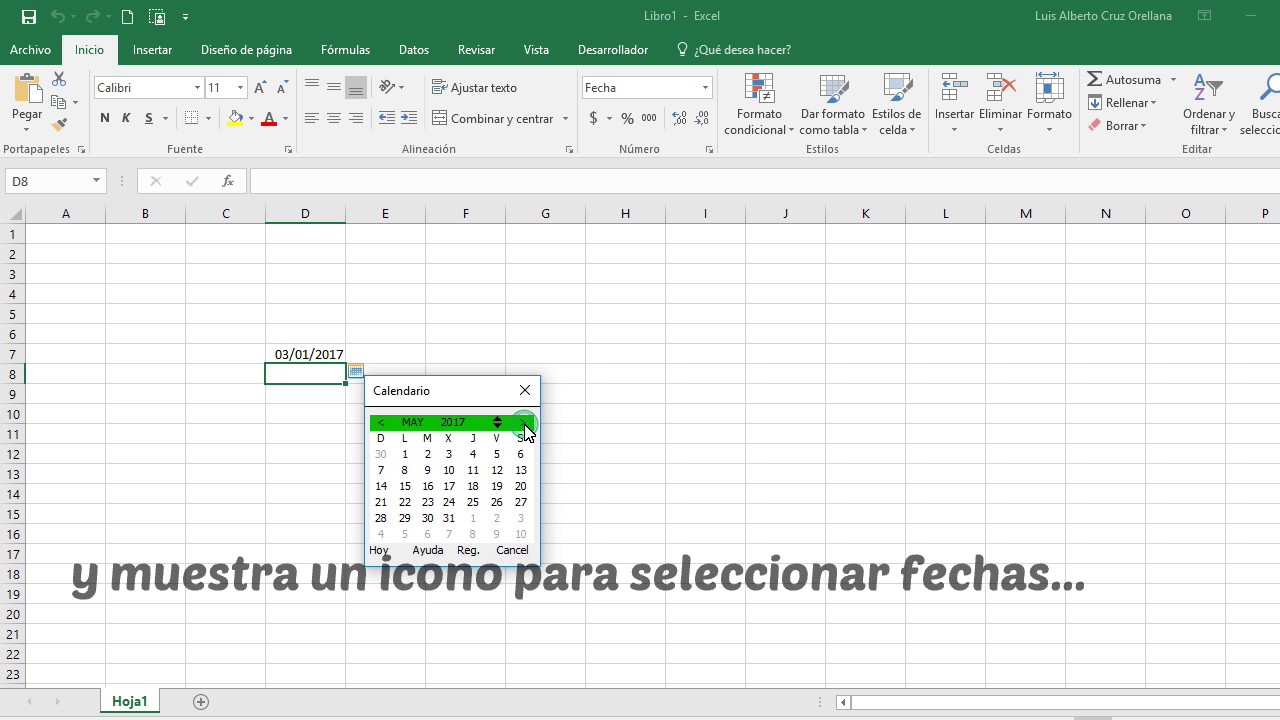Click Hoy in the Calendario dialog
The image size is (1280, 720).
379,550
